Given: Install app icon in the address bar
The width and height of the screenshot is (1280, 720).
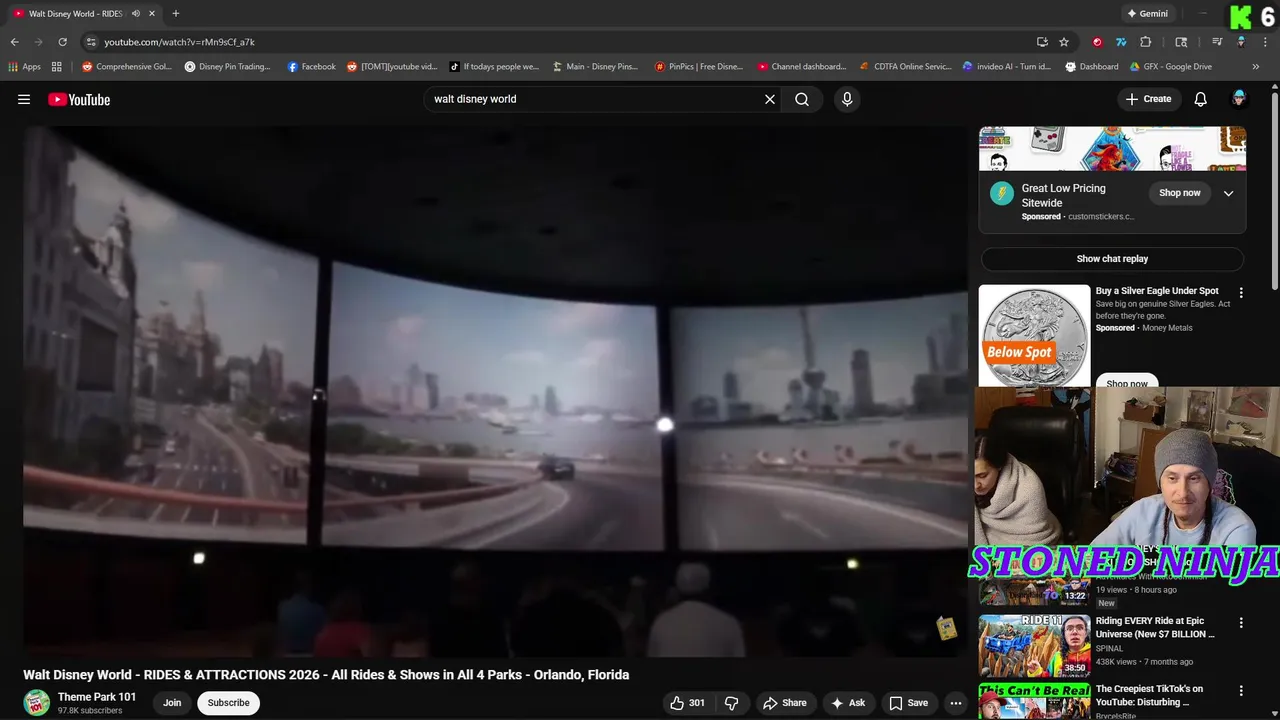Looking at the screenshot, I should [1042, 42].
